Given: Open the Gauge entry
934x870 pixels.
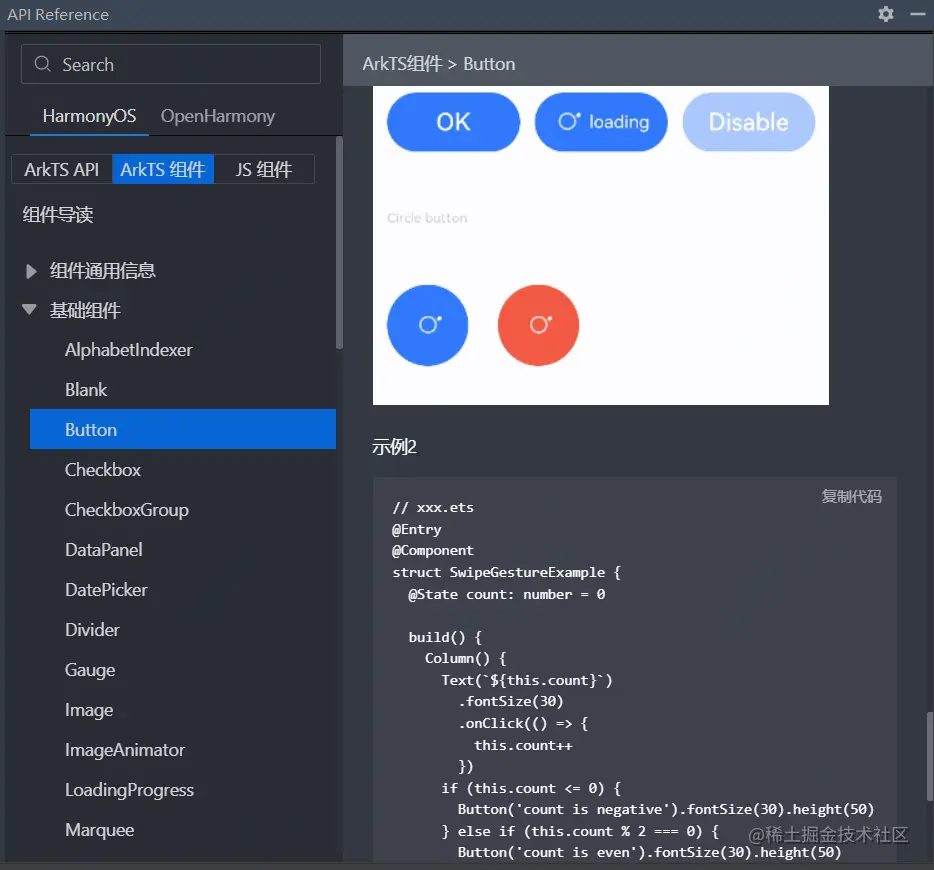Looking at the screenshot, I should pos(90,670).
